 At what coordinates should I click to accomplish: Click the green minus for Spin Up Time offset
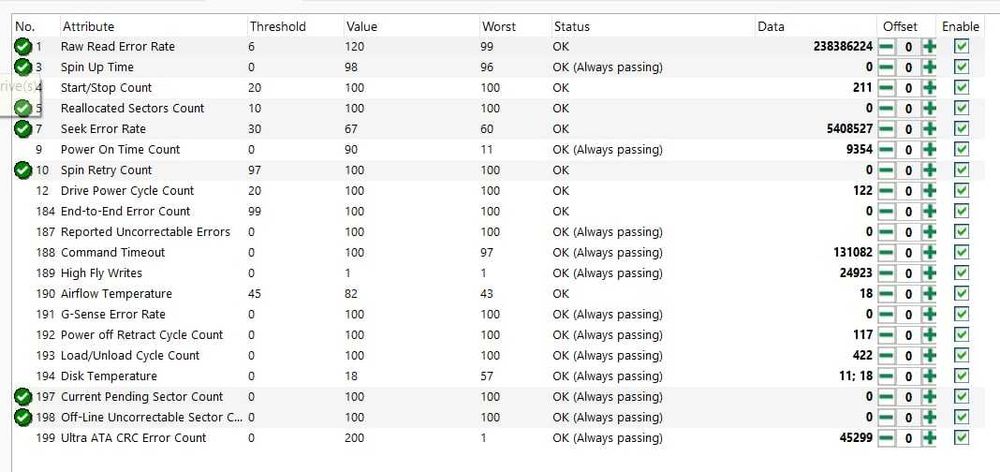click(886, 67)
